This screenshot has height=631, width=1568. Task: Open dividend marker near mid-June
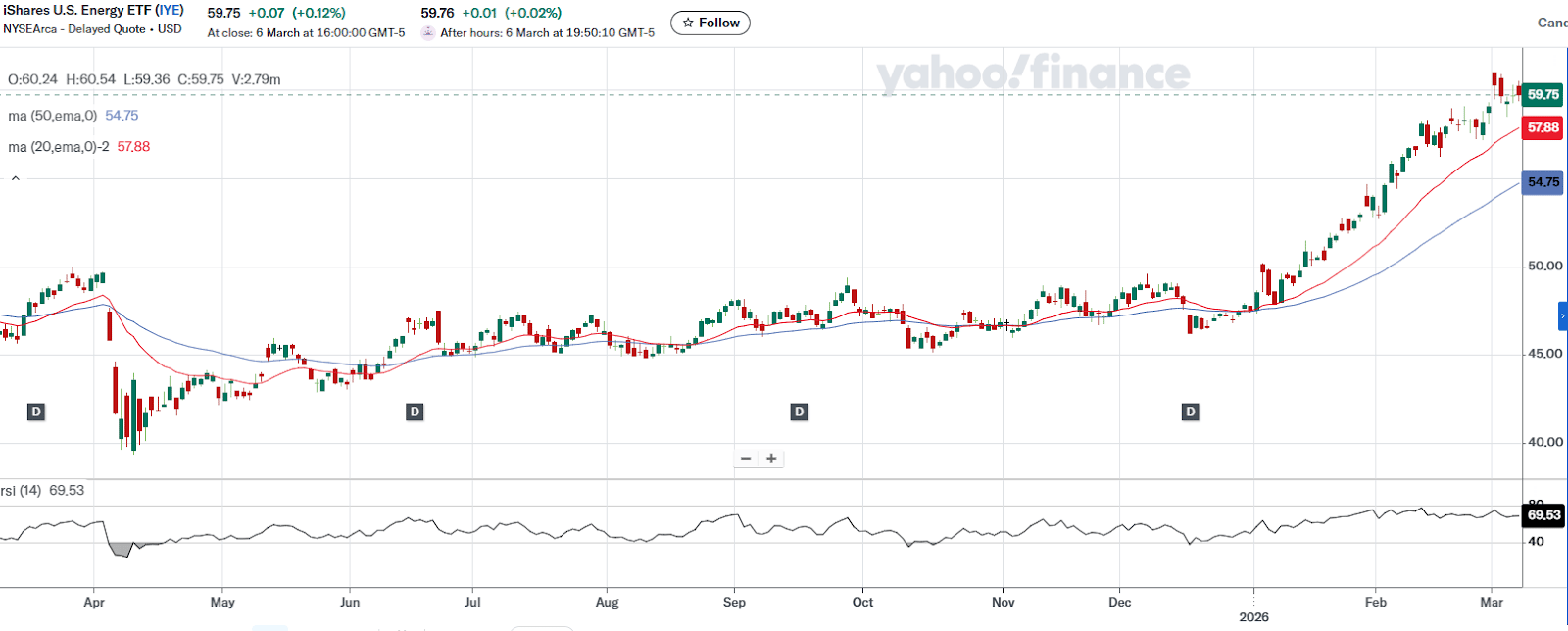tap(415, 412)
